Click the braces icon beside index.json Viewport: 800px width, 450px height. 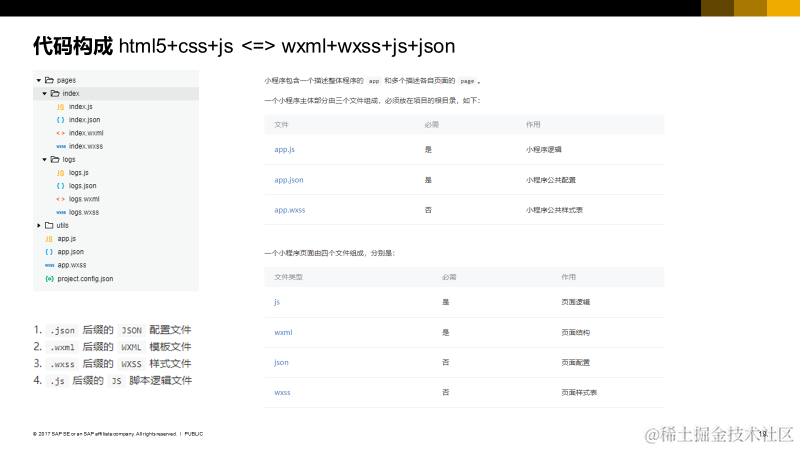(61, 120)
